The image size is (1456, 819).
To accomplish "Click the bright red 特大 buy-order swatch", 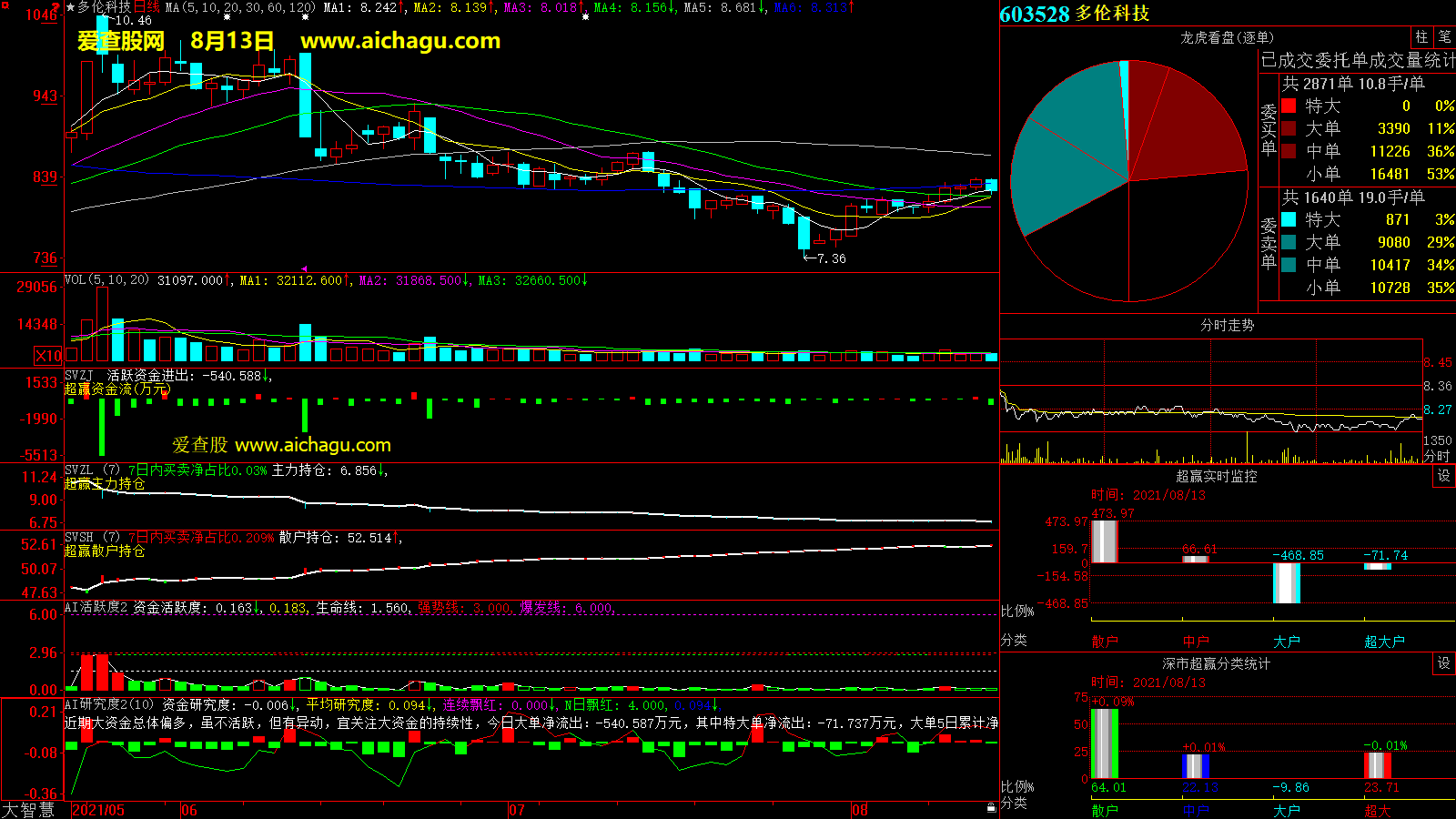I will point(1289,106).
